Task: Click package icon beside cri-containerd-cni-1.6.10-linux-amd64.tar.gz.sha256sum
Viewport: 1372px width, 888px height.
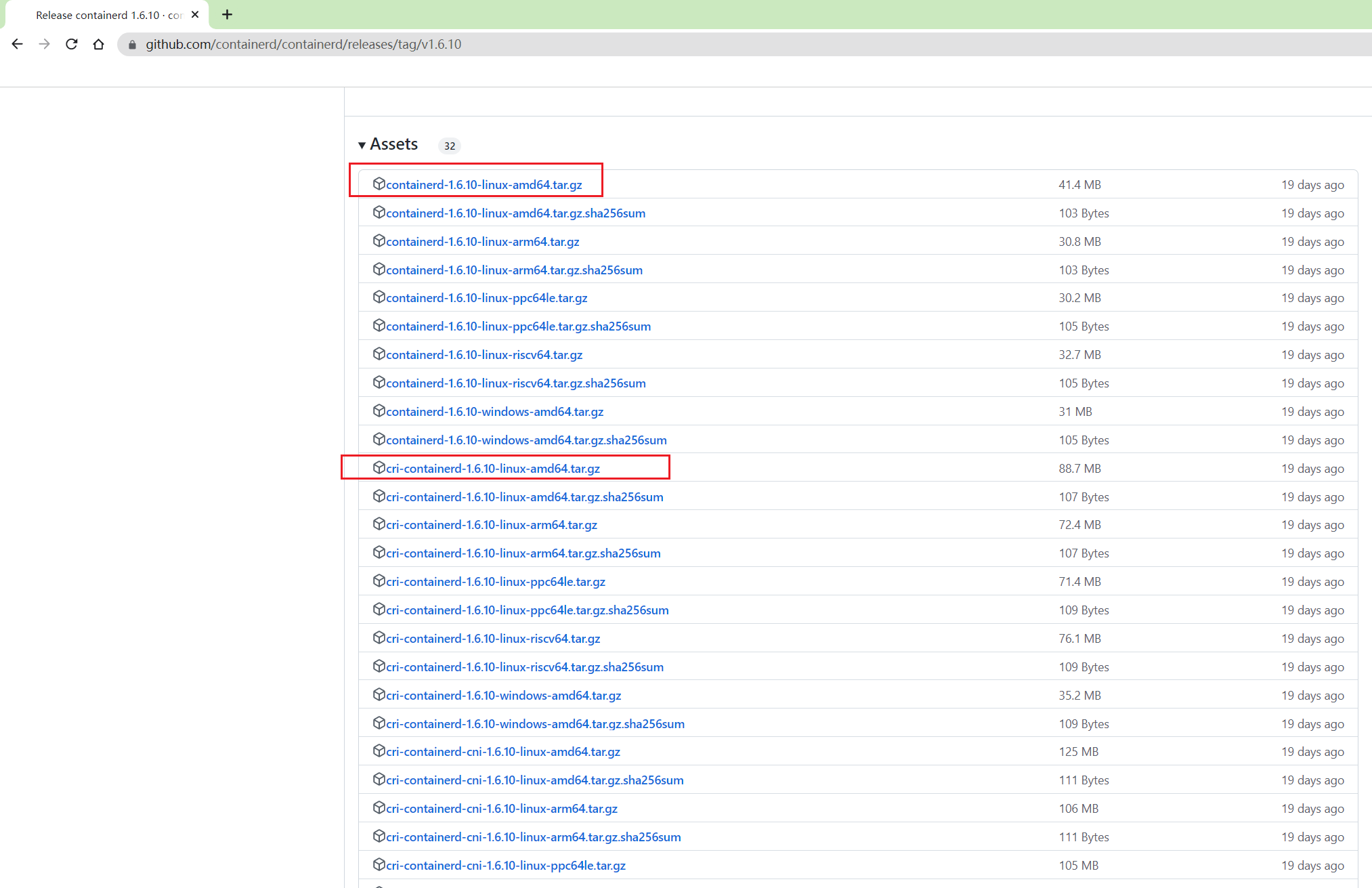Action: click(379, 779)
